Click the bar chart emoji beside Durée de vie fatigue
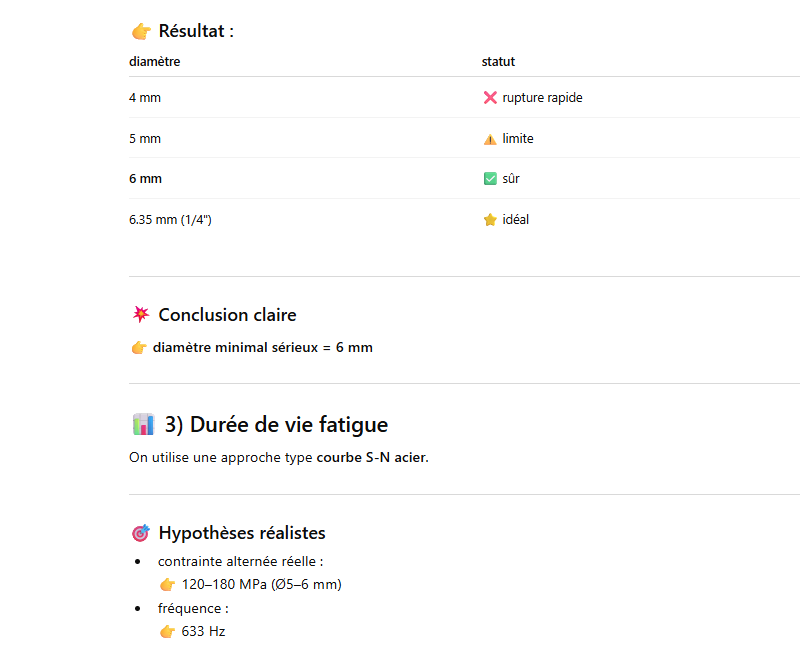This screenshot has height=658, width=800. coord(143,425)
